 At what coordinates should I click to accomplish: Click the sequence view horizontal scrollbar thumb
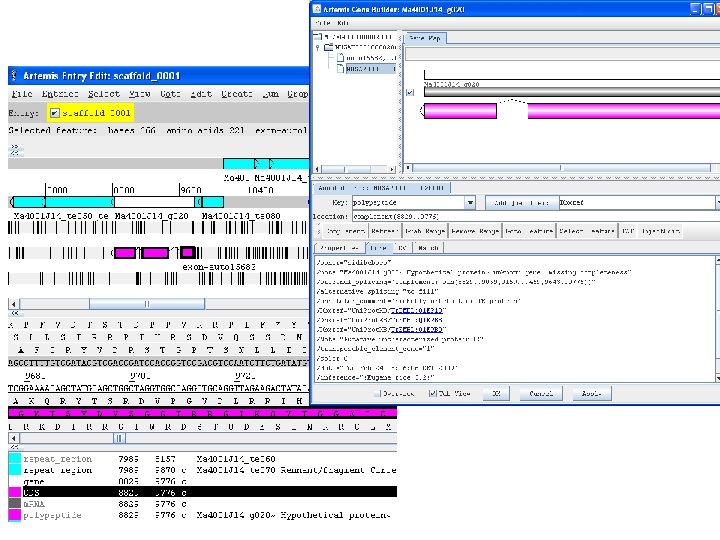click(119, 438)
